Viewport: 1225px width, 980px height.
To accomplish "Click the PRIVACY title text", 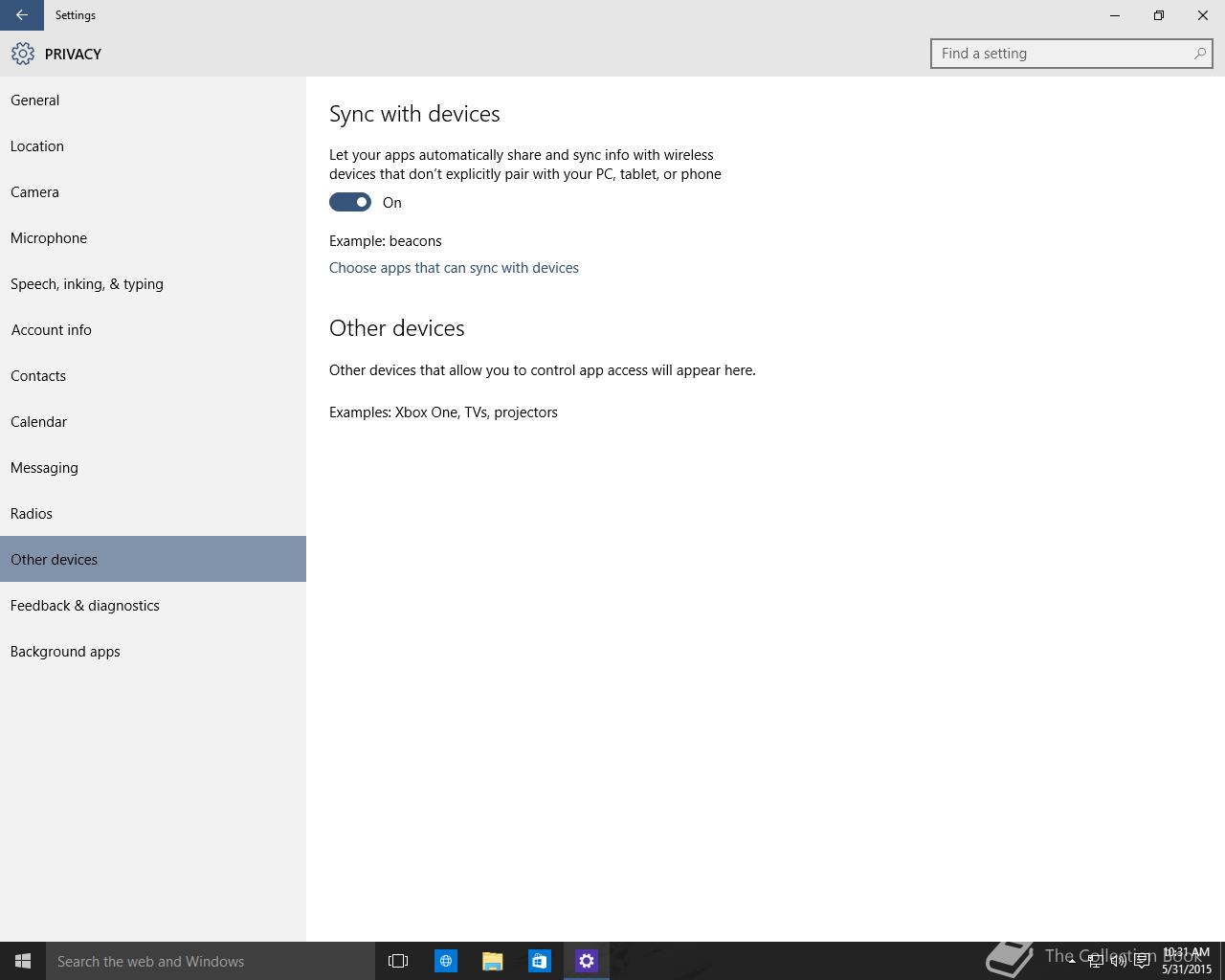I will click(x=73, y=55).
